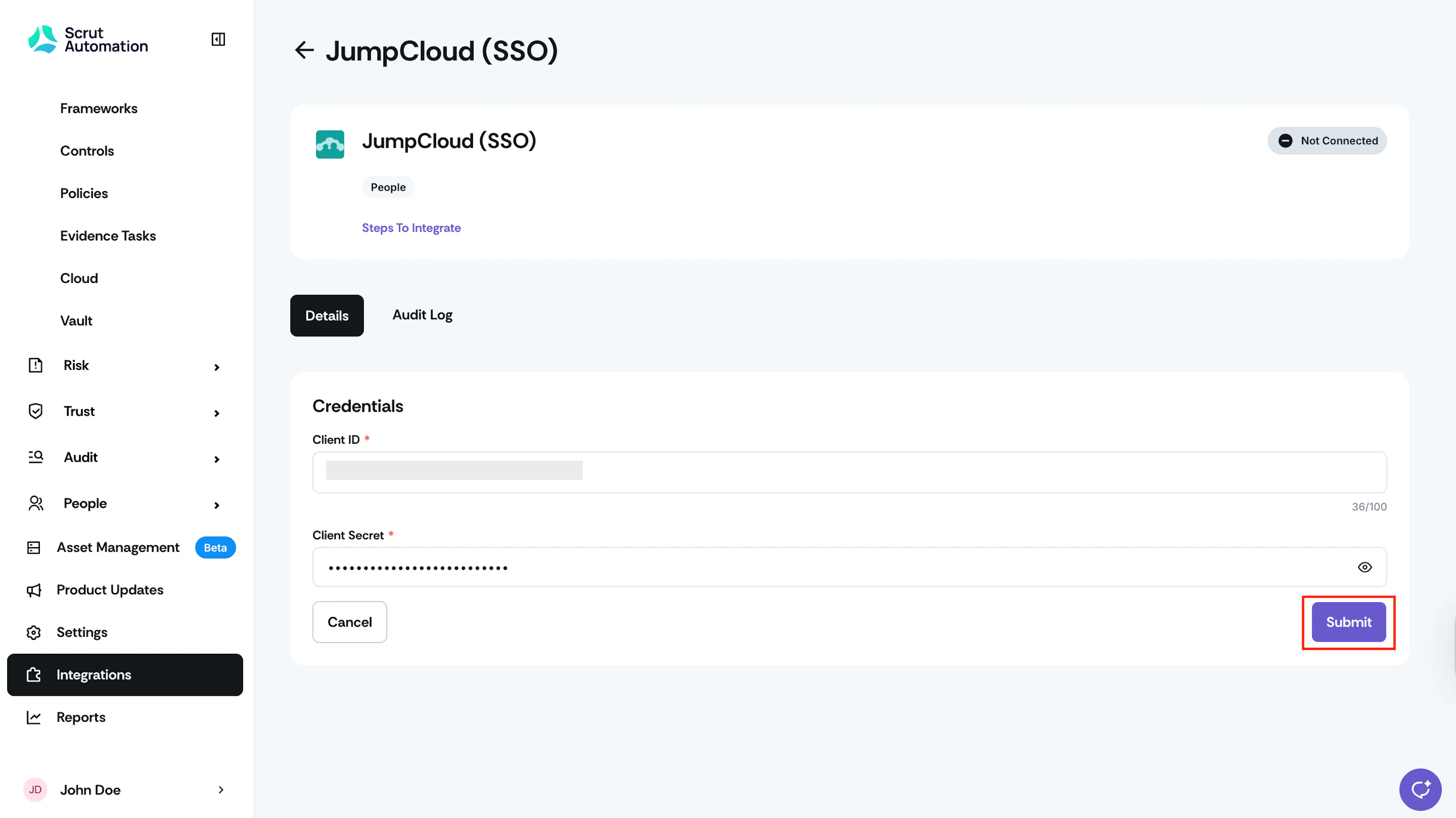Image resolution: width=1456 pixels, height=818 pixels.
Task: Click the JumpCloud logo icon
Action: click(330, 144)
